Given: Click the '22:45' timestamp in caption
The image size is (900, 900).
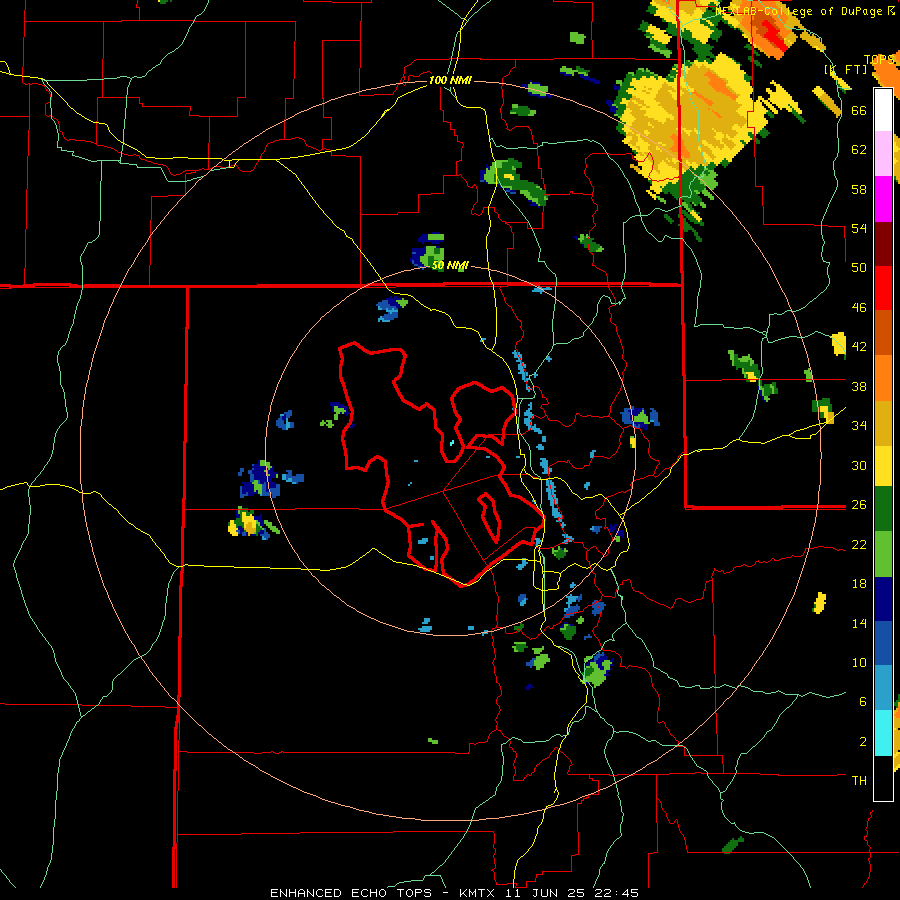Looking at the screenshot, I should pyautogui.click(x=616, y=893).
